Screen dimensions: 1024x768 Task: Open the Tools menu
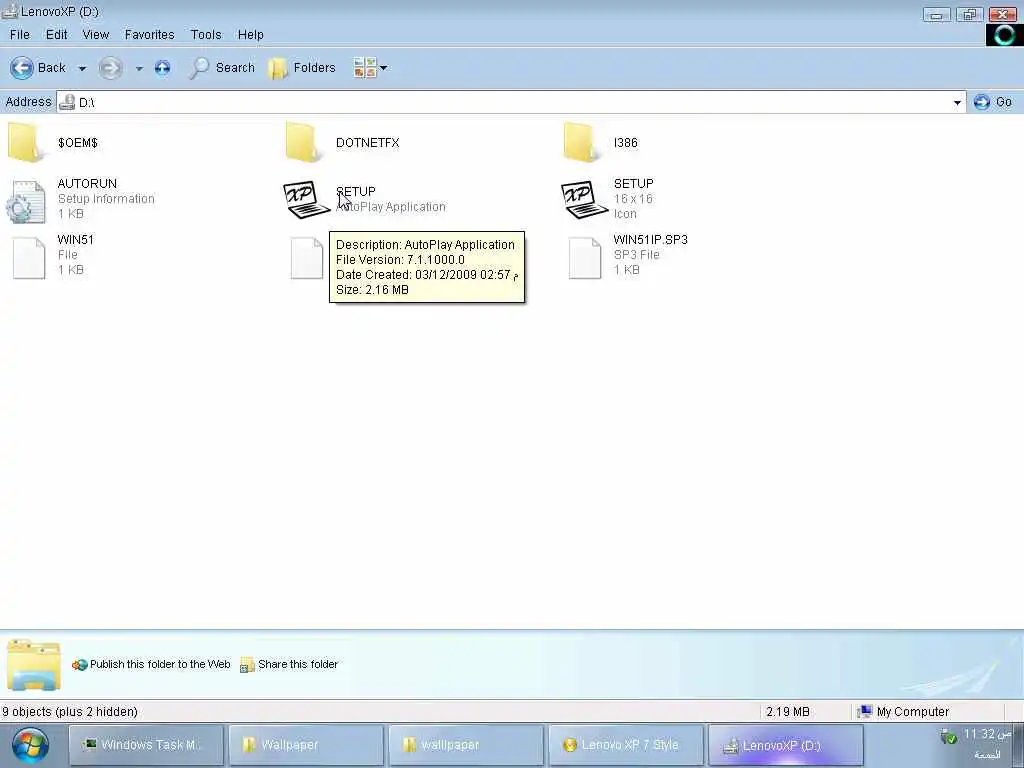click(206, 35)
